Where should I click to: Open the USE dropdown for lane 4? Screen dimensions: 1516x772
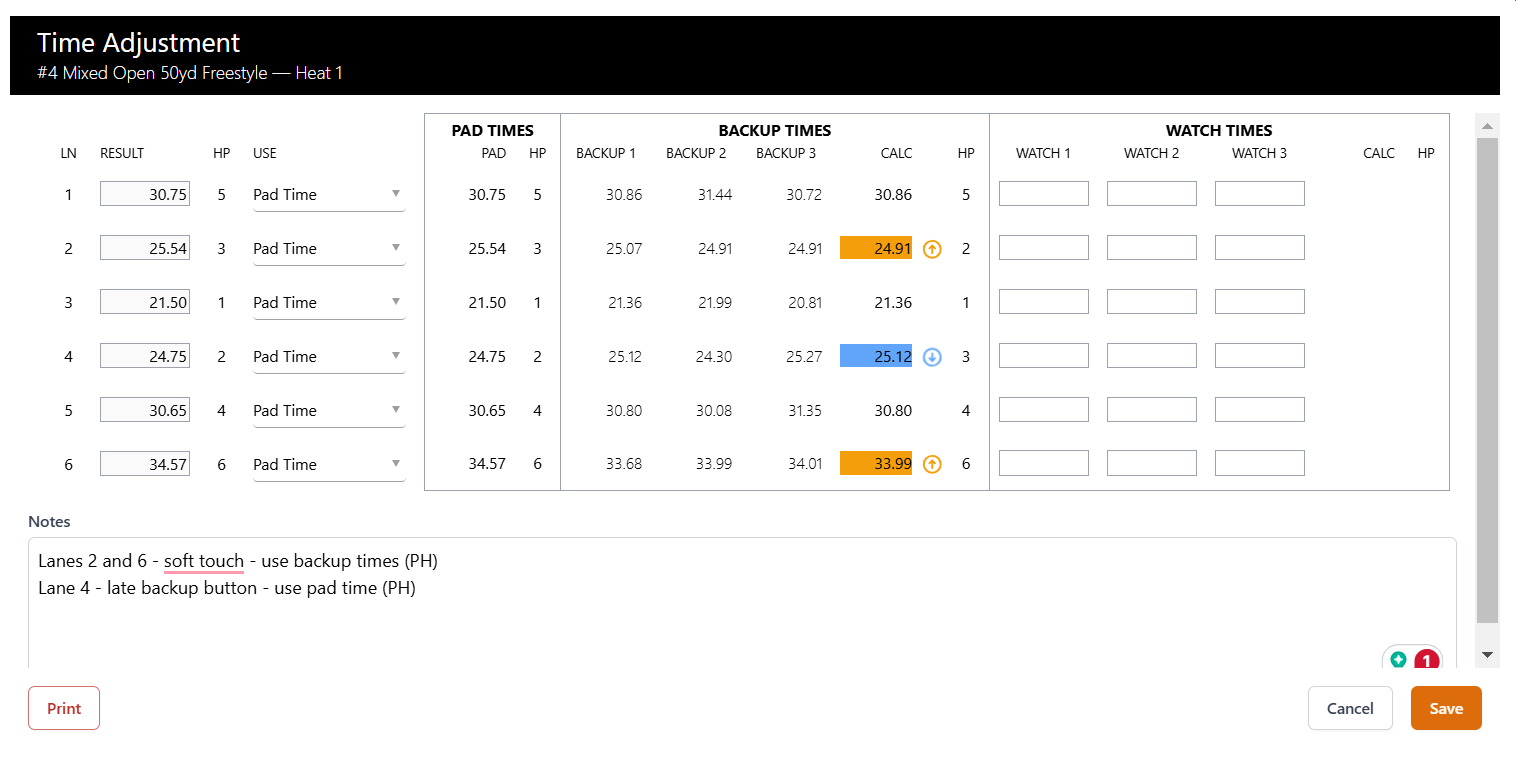point(329,357)
